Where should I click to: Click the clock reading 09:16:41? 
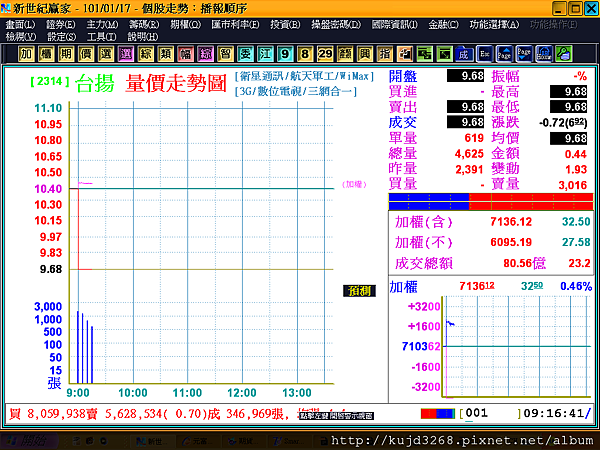coord(553,413)
